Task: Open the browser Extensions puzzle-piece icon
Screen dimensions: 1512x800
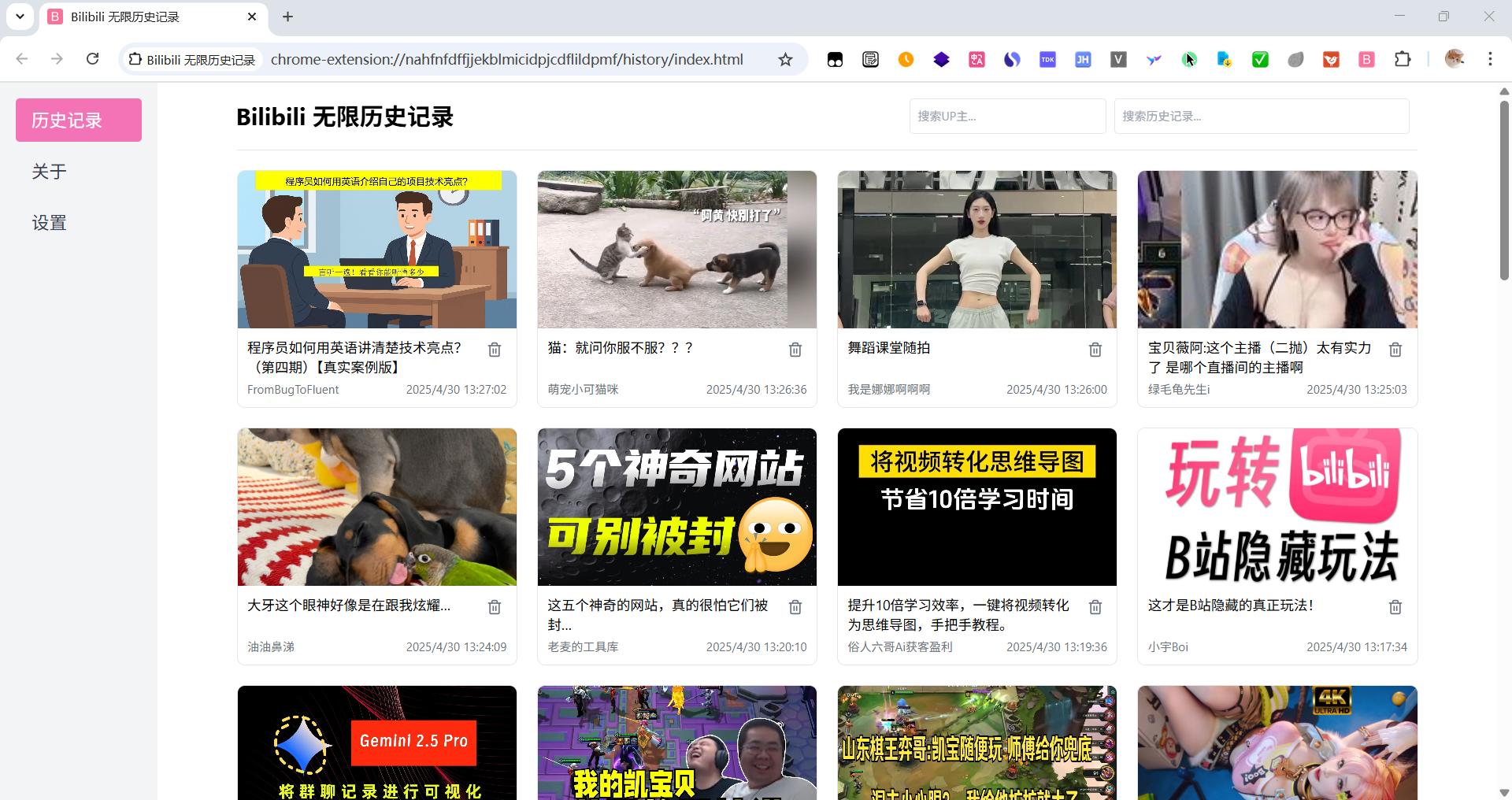Action: click(x=1404, y=59)
